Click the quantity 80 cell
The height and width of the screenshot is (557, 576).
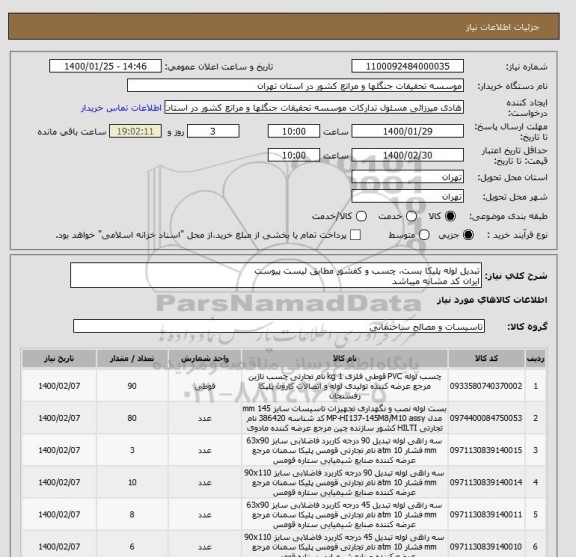[x=132, y=418]
